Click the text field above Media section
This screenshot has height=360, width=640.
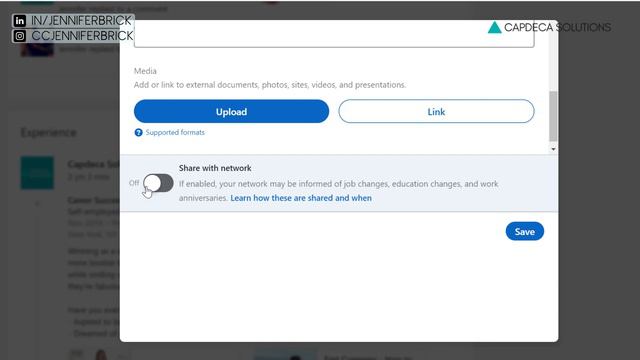pyautogui.click(x=334, y=34)
